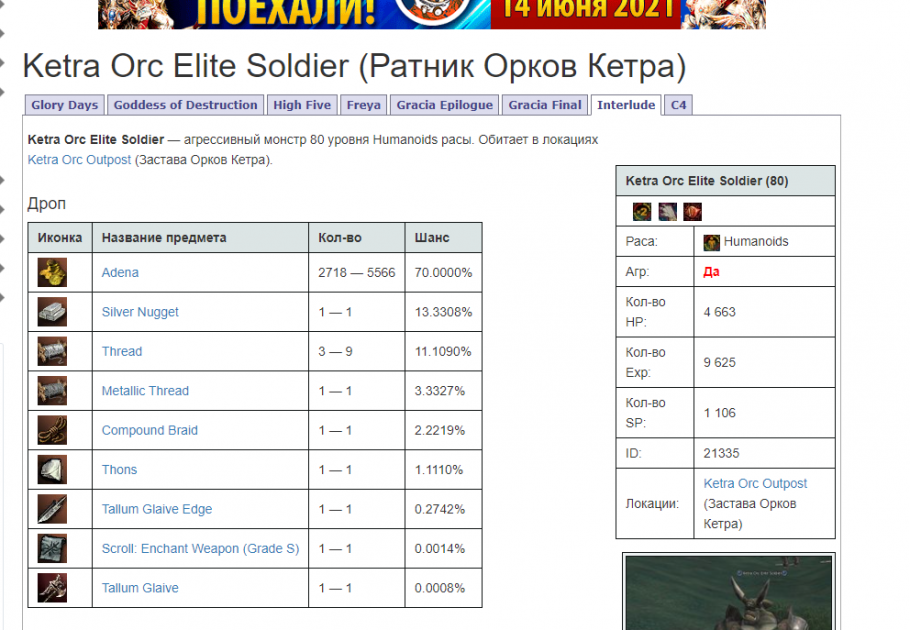Open the Goddess of Destruction tab
The image size is (910, 630).
point(185,105)
